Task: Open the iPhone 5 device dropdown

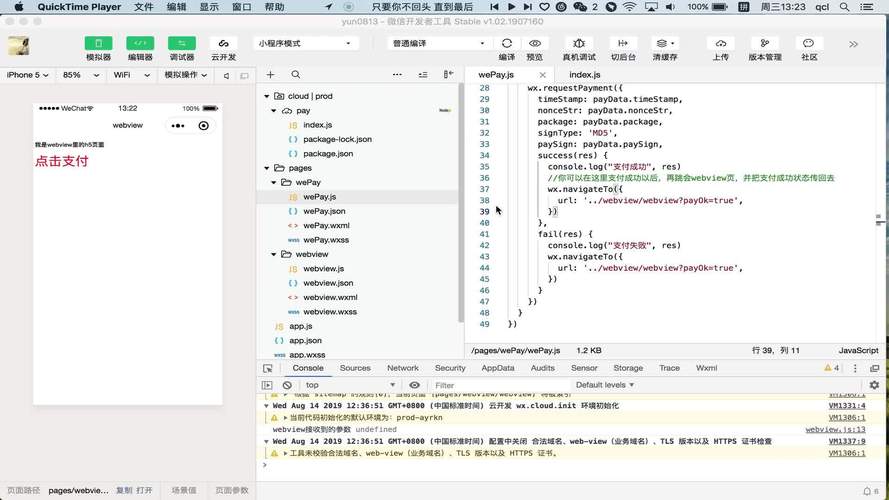Action: (27, 75)
